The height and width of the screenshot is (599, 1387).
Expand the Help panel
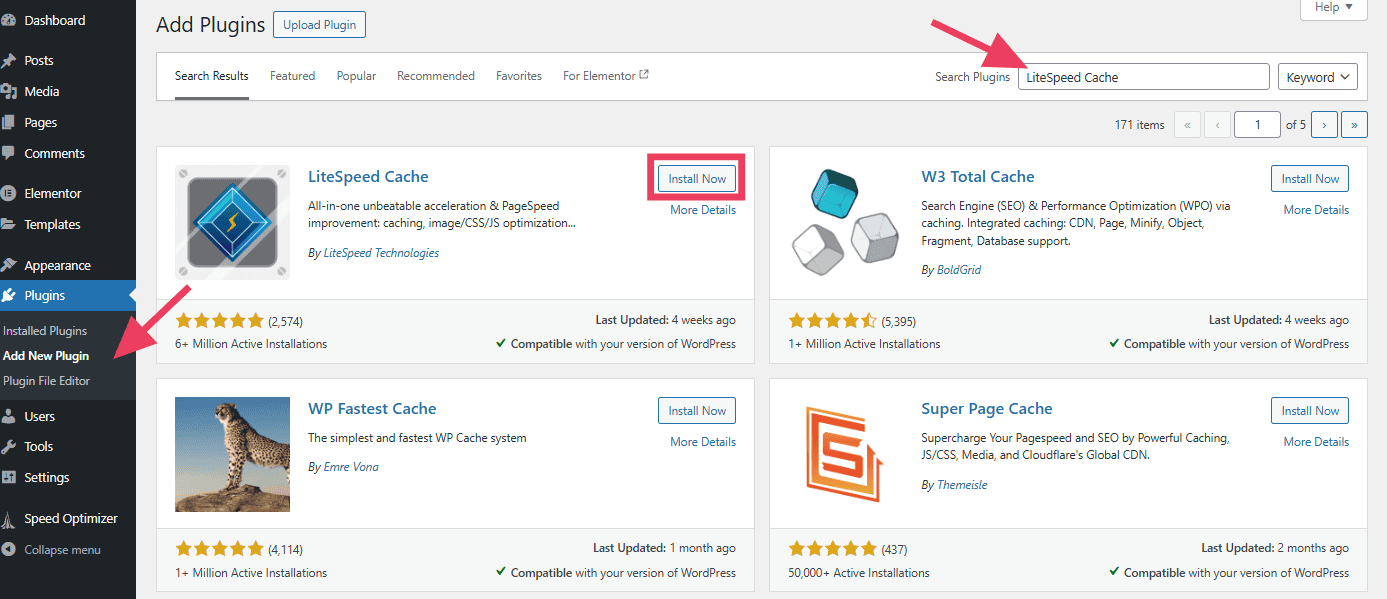1333,8
